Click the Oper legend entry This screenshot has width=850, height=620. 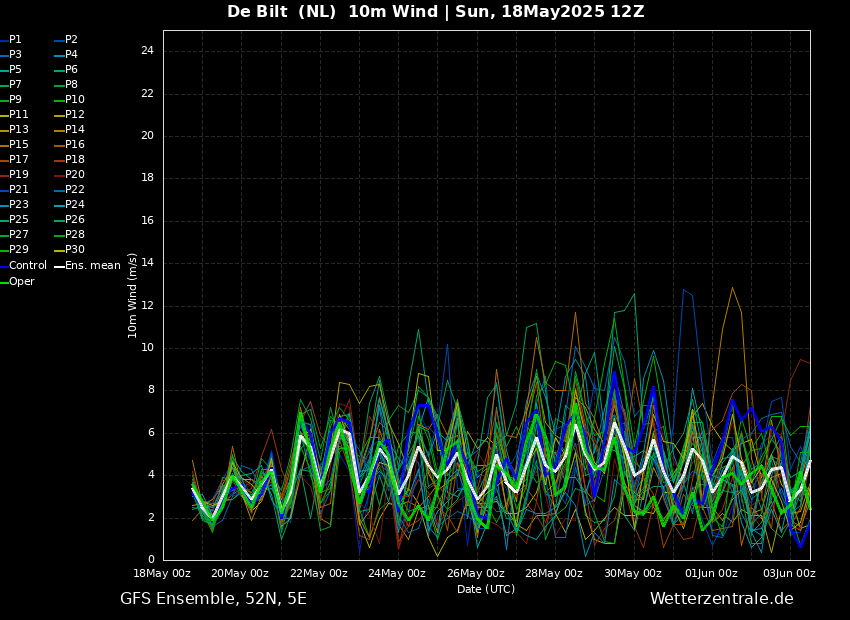(21, 282)
